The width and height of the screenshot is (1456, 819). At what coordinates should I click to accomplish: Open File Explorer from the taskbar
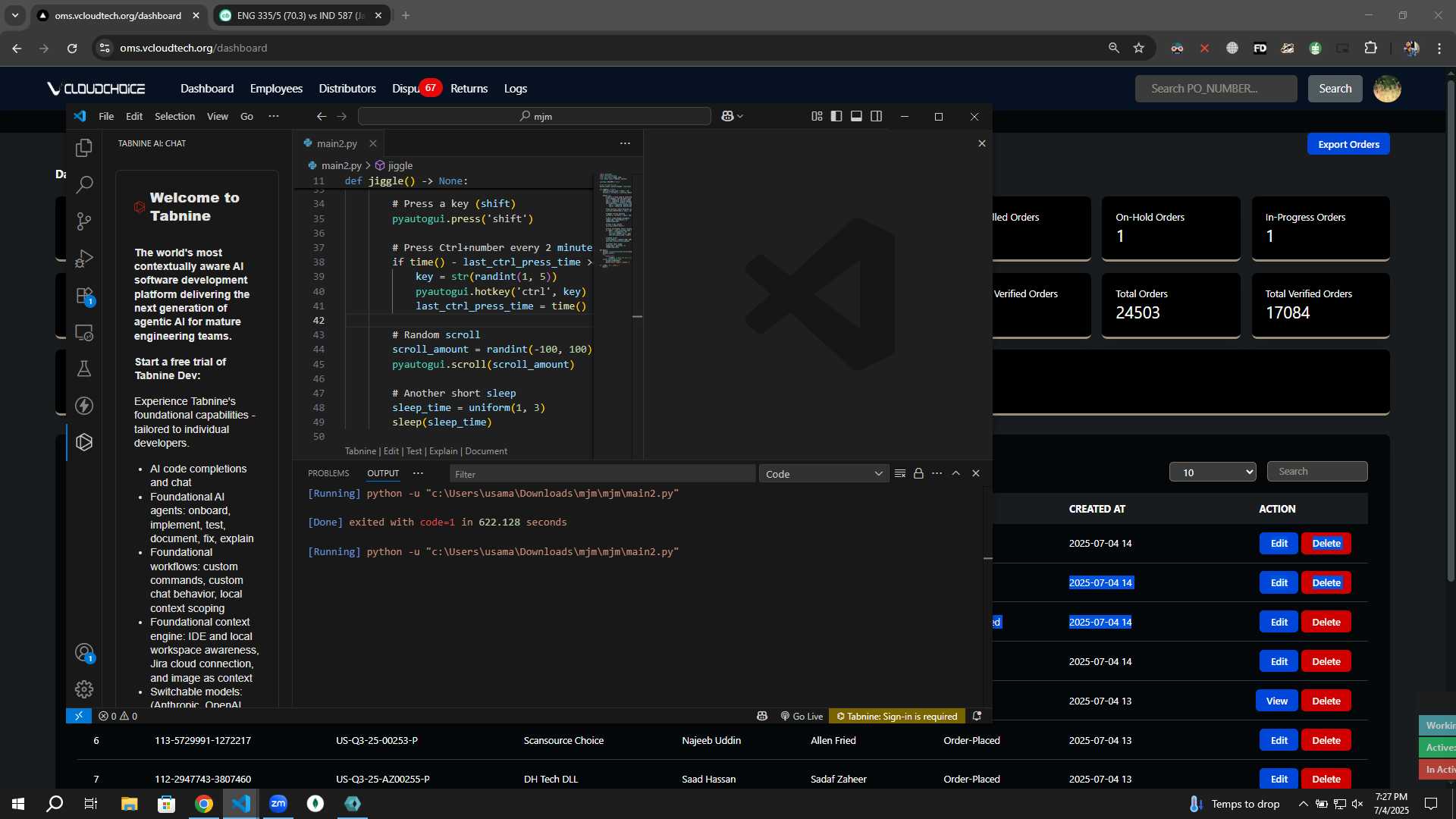coord(130,804)
